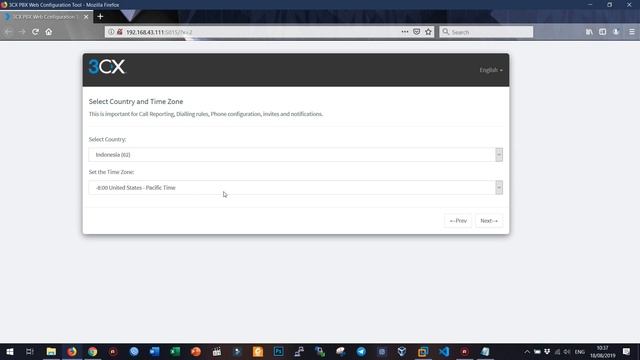
Task: Open Photoshop from the taskbar
Action: [279, 351]
